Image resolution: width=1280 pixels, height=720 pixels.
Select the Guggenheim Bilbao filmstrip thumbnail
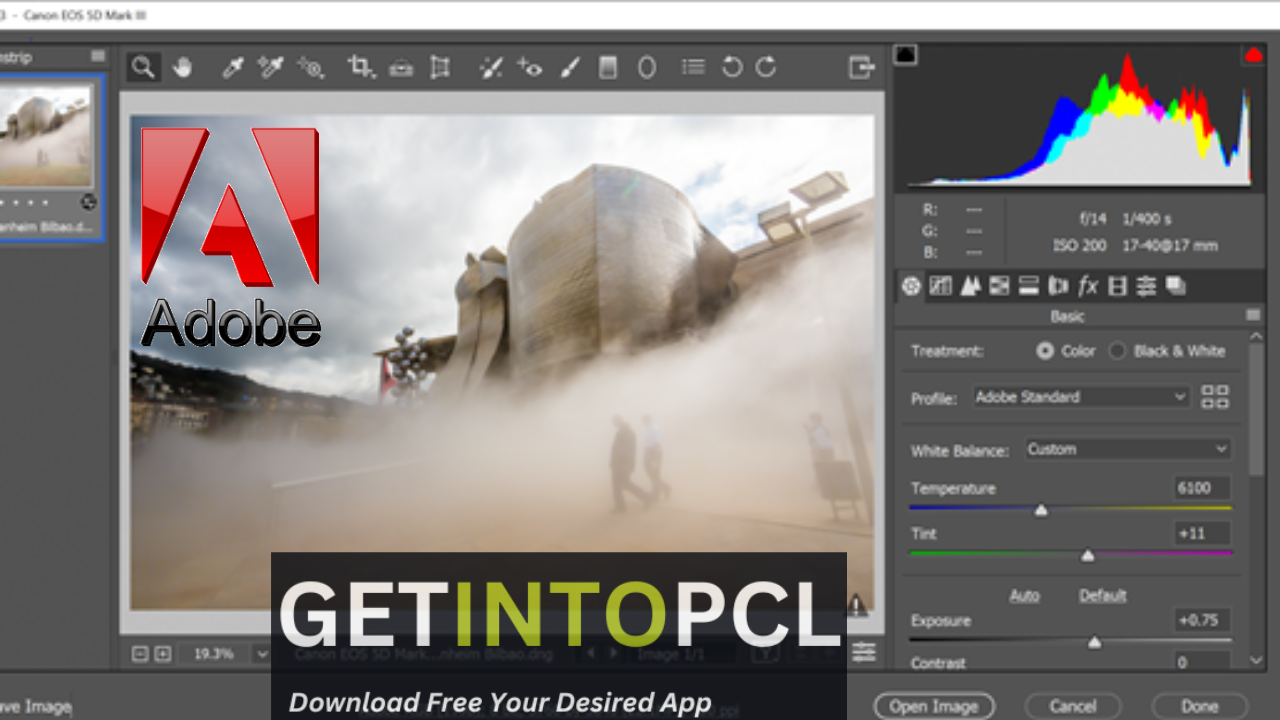46,135
